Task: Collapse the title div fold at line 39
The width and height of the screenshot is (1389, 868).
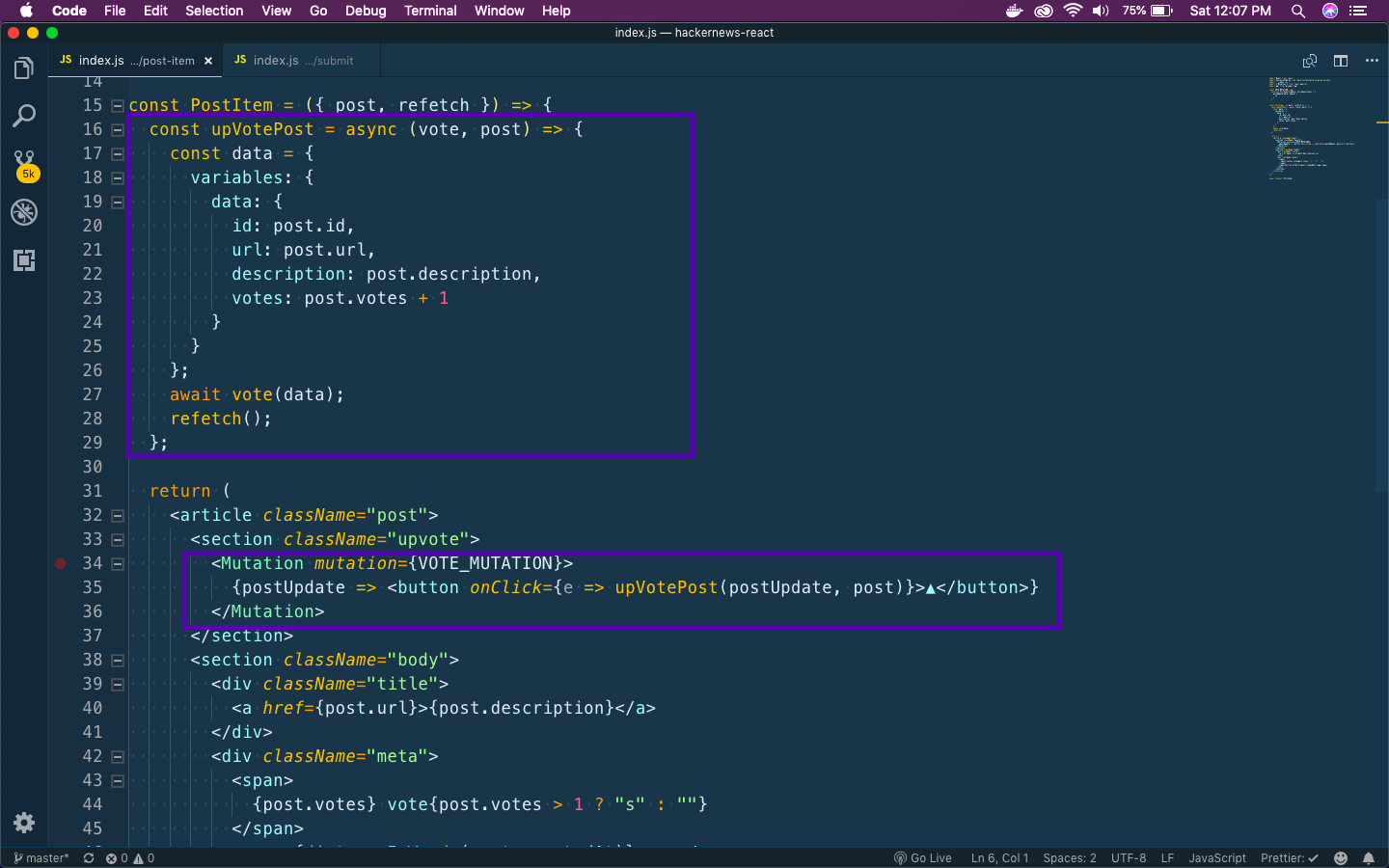Action: click(118, 684)
